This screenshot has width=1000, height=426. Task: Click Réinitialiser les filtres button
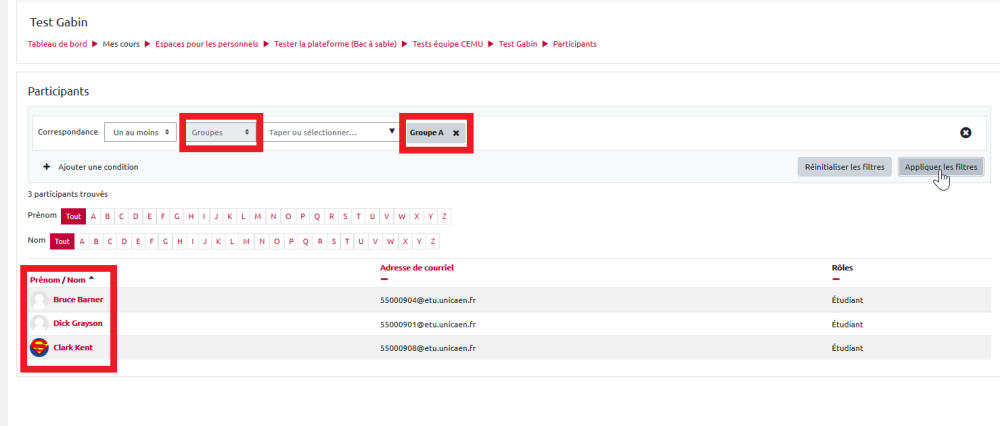point(845,167)
